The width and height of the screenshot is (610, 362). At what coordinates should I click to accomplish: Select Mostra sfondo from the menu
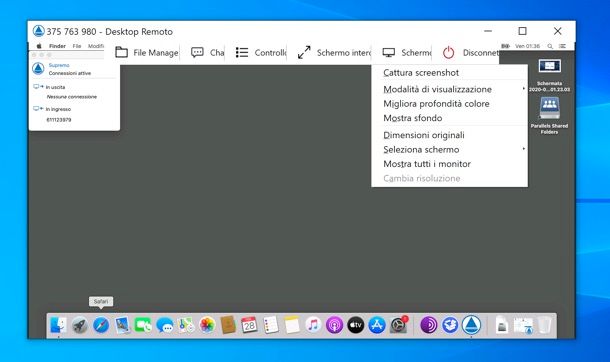point(449,118)
